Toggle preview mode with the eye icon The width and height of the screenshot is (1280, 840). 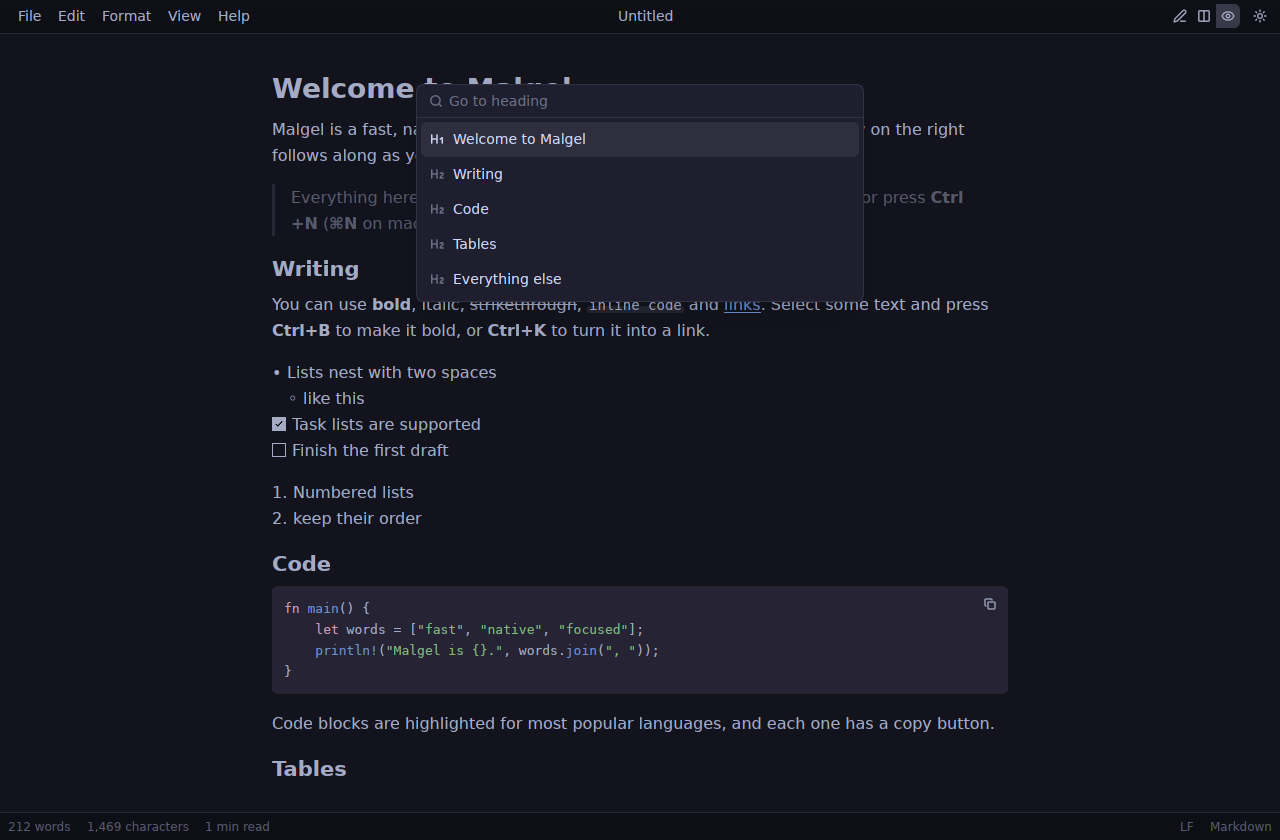point(1228,16)
